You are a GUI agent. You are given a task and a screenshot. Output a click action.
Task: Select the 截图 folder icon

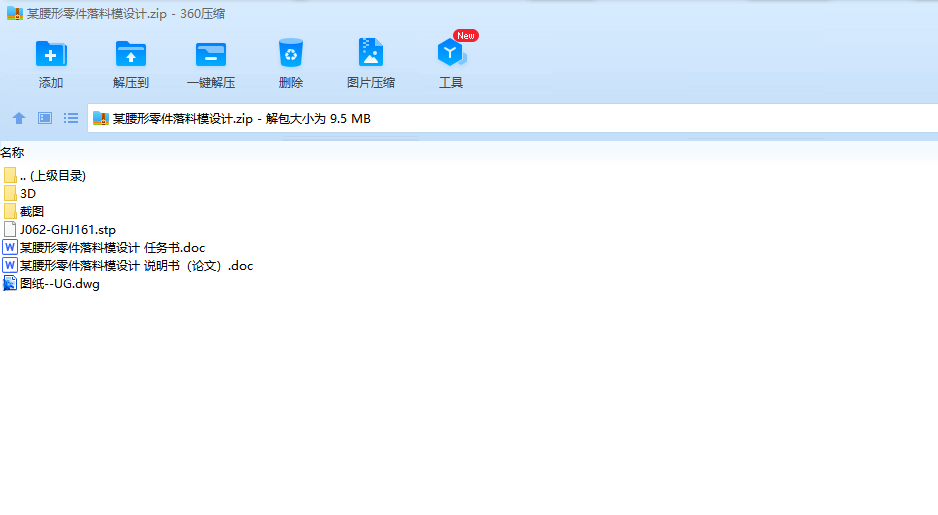tap(10, 211)
